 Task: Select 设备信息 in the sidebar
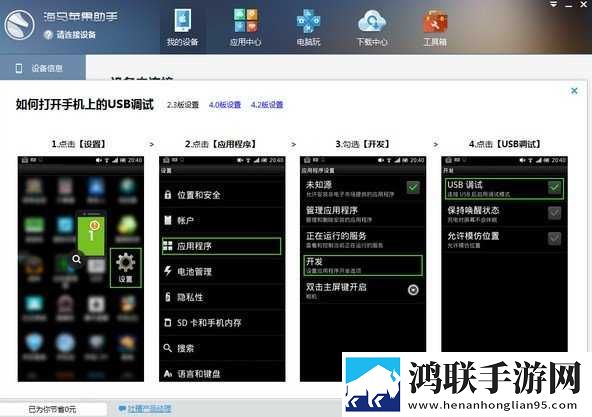(43, 68)
